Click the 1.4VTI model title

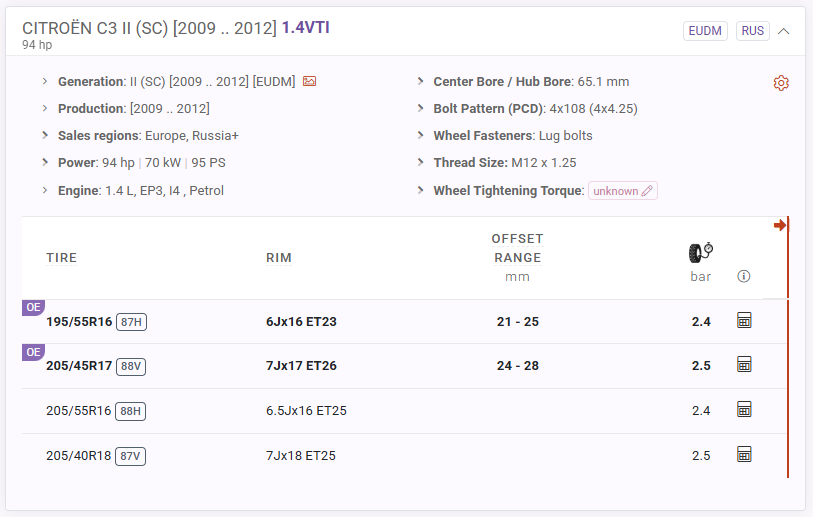305,27
